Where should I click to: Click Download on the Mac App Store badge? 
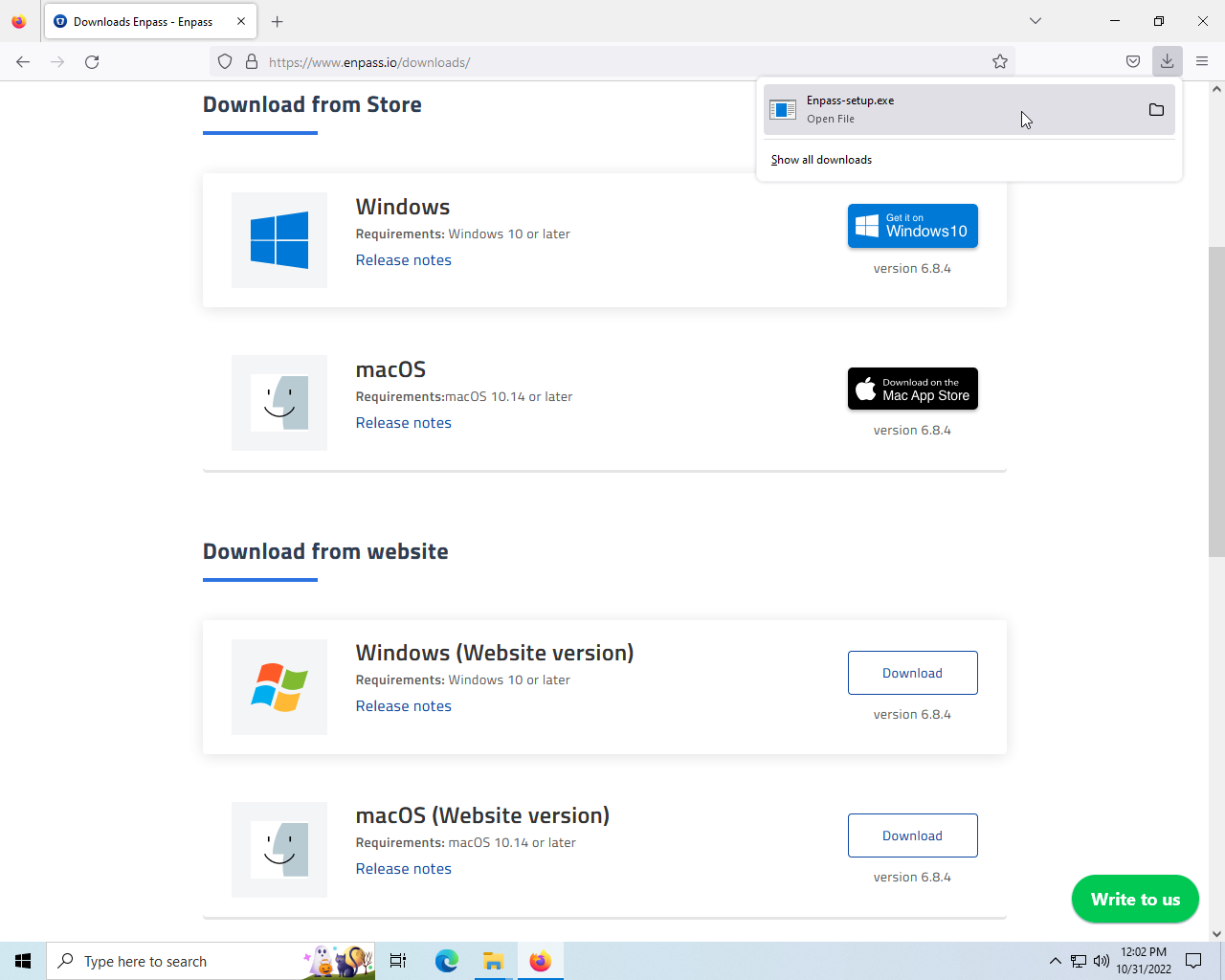point(913,389)
